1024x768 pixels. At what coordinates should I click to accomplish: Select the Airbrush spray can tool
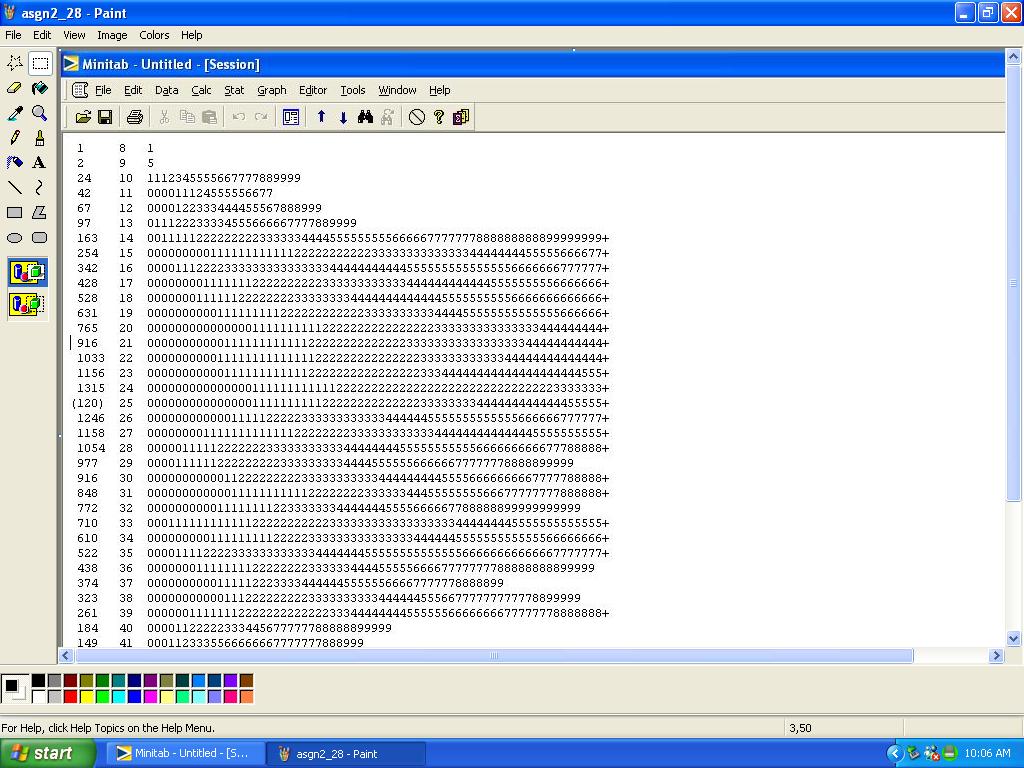[x=15, y=162]
